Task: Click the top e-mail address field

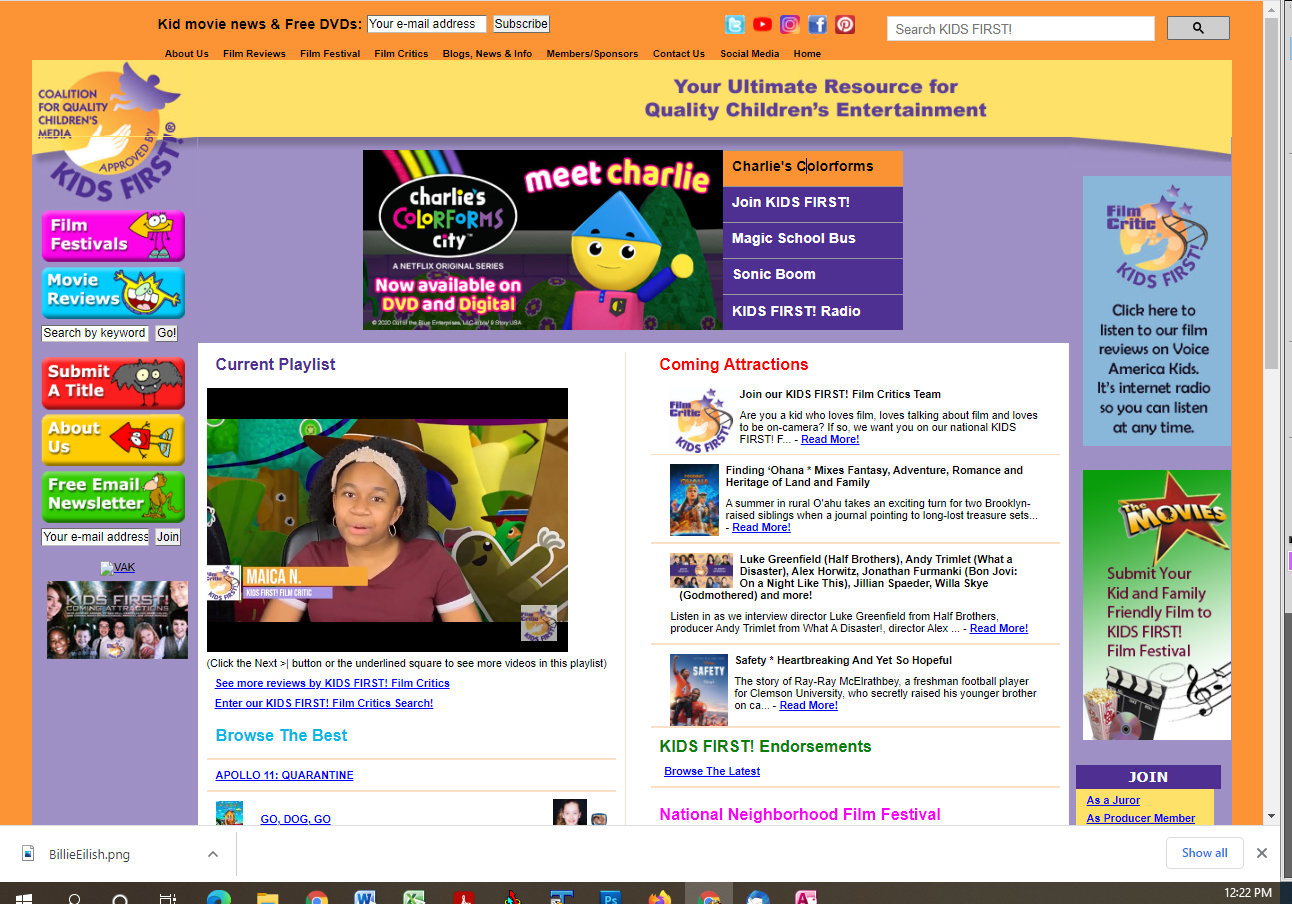Action: pos(427,24)
